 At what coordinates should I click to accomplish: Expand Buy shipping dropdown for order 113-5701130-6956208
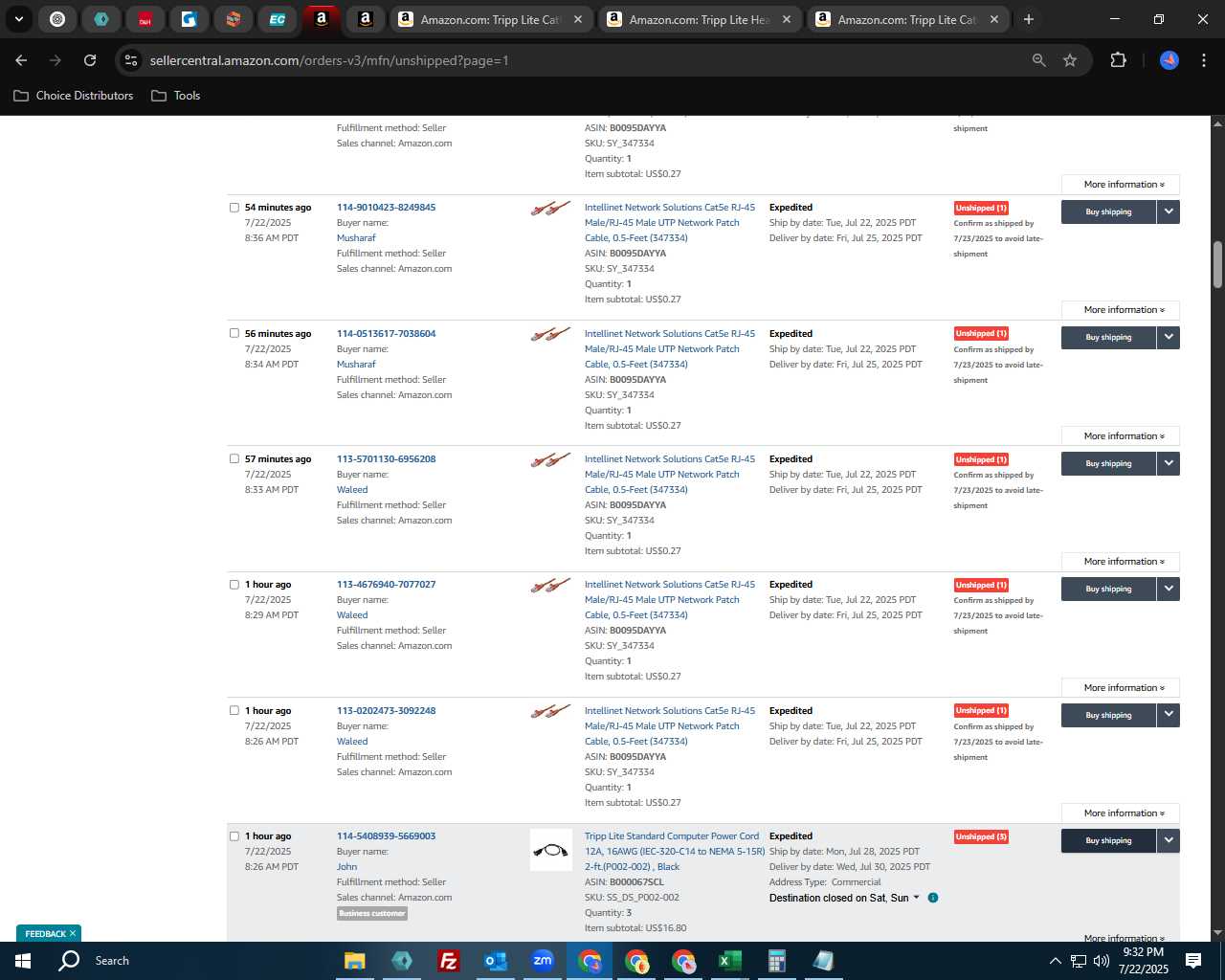[1169, 463]
